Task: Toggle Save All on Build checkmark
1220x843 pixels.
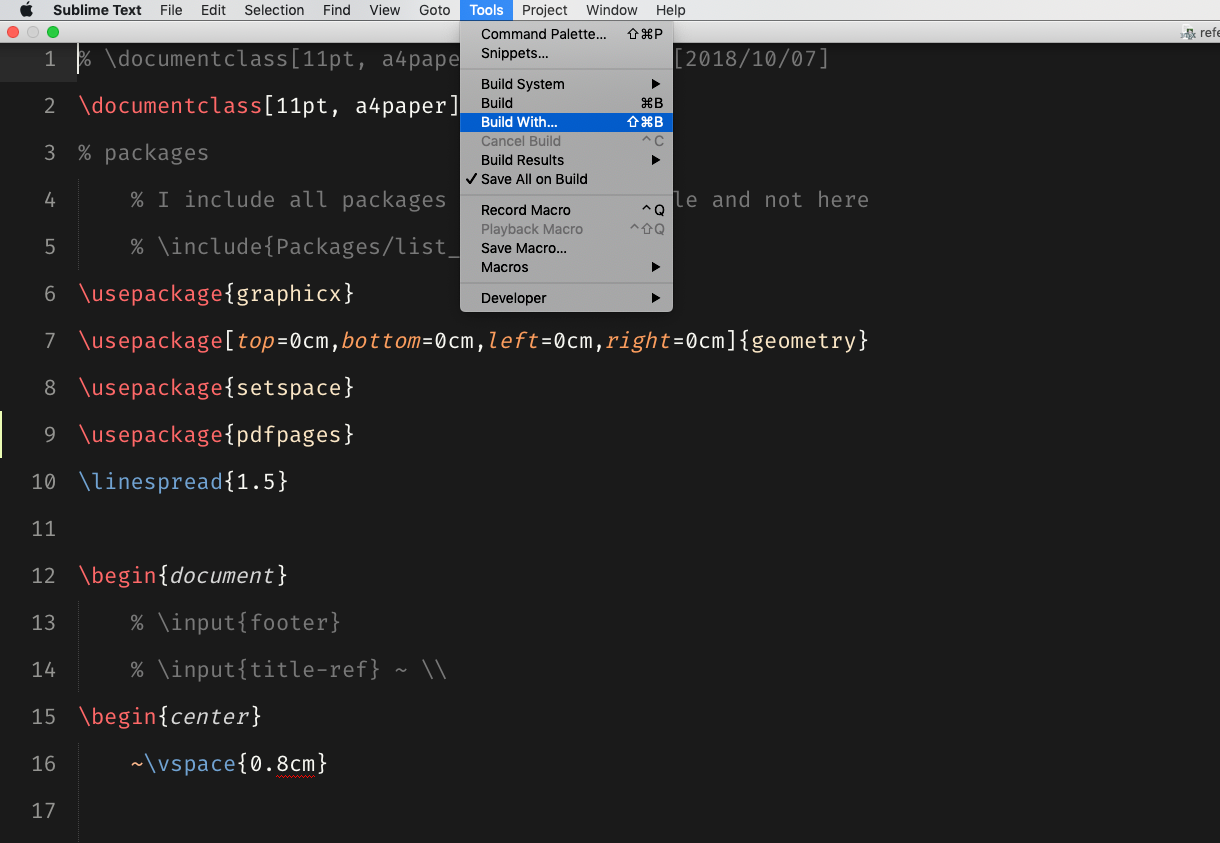Action: click(x=566, y=179)
